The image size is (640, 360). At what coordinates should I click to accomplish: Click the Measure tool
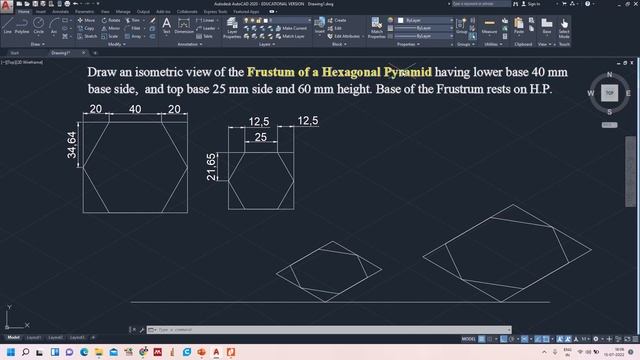(x=489, y=26)
